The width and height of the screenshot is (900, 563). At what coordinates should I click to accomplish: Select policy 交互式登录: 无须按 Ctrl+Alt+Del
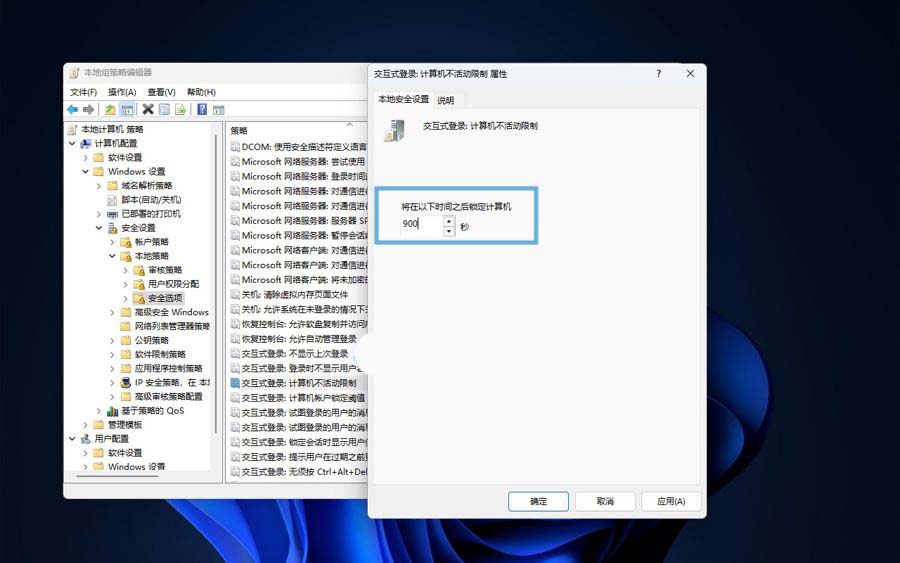coord(304,472)
